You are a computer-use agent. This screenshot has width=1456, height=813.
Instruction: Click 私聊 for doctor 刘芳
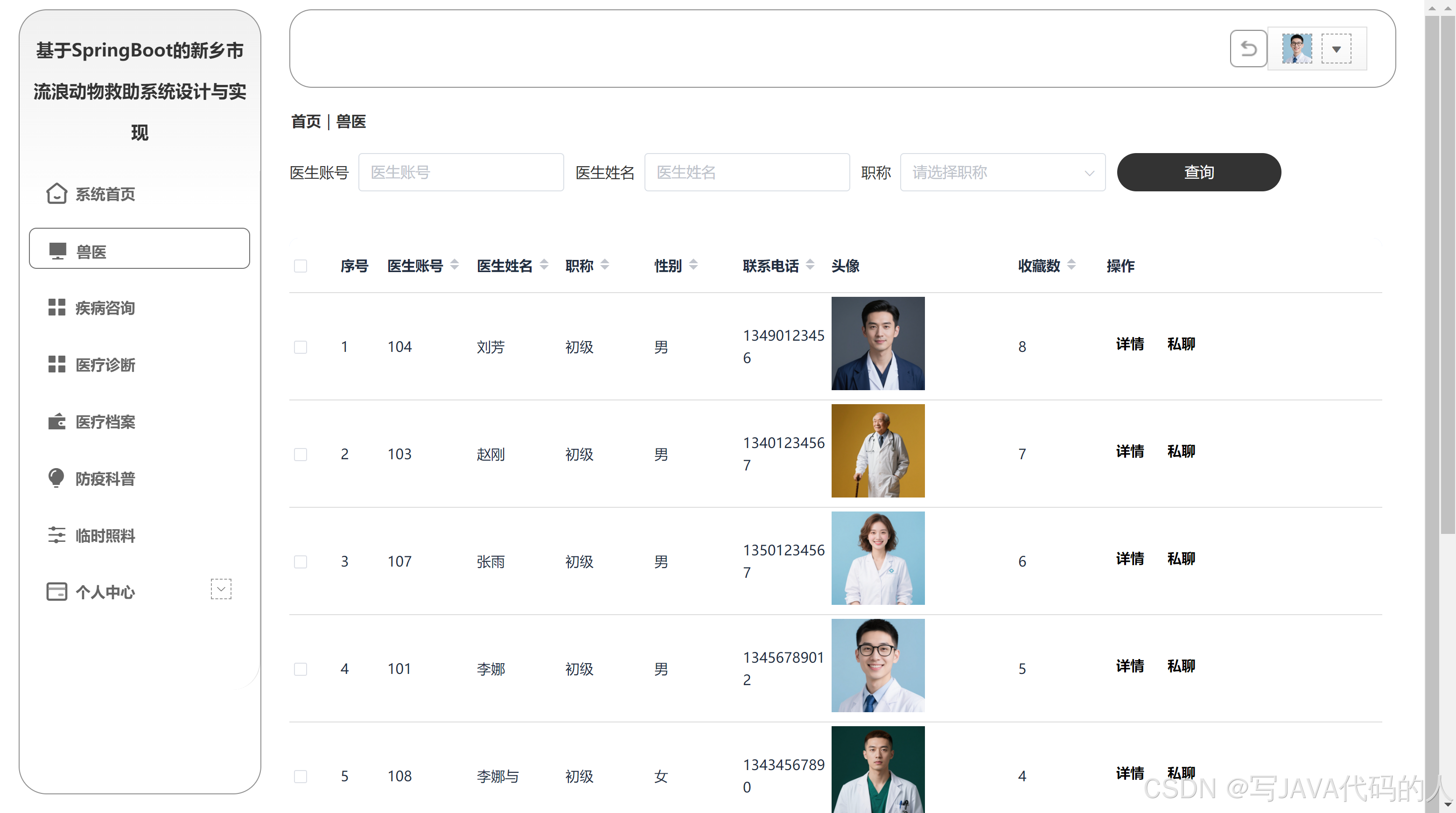tap(1181, 344)
